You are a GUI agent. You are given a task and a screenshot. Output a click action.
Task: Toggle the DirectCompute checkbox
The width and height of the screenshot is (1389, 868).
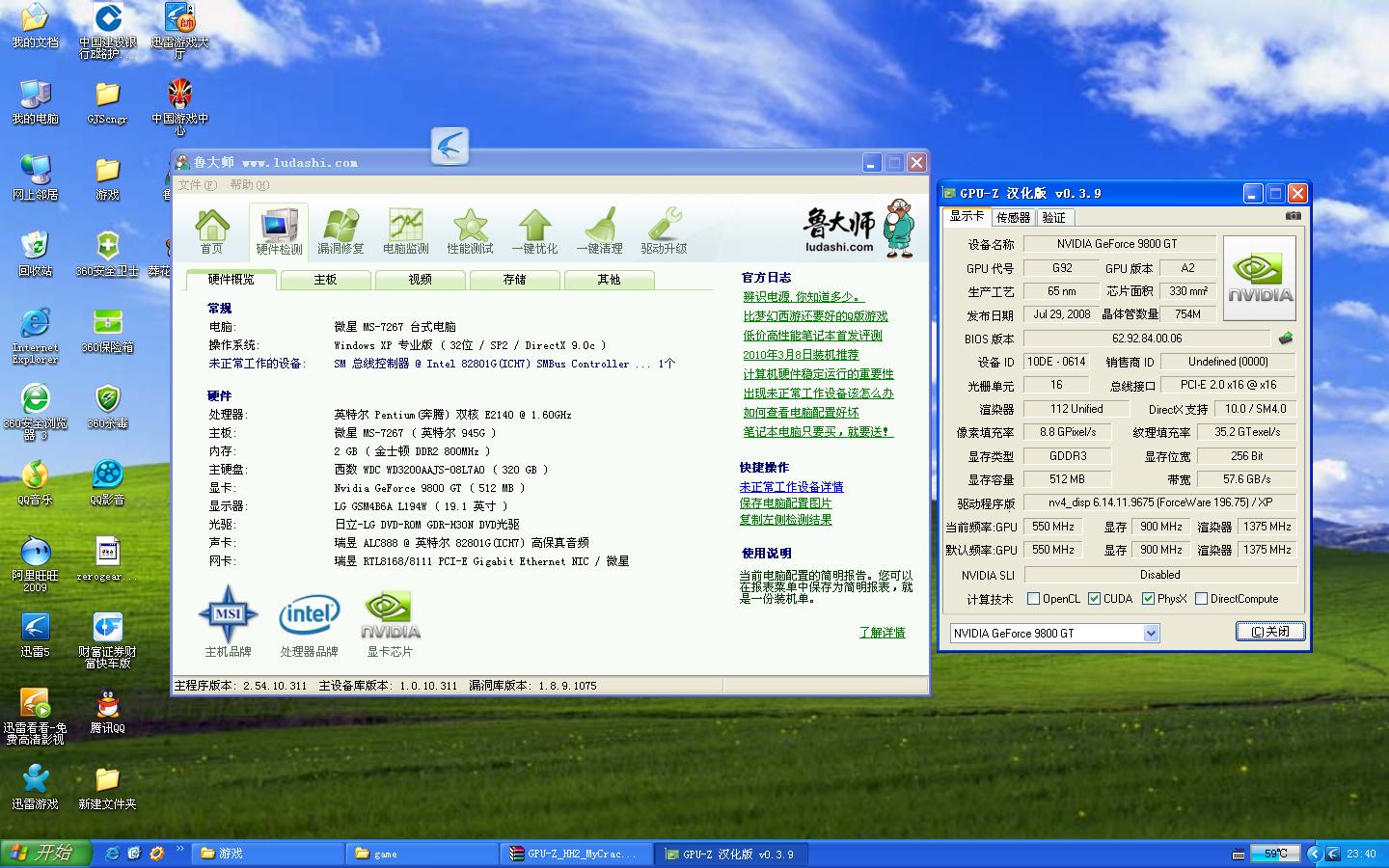1202,599
